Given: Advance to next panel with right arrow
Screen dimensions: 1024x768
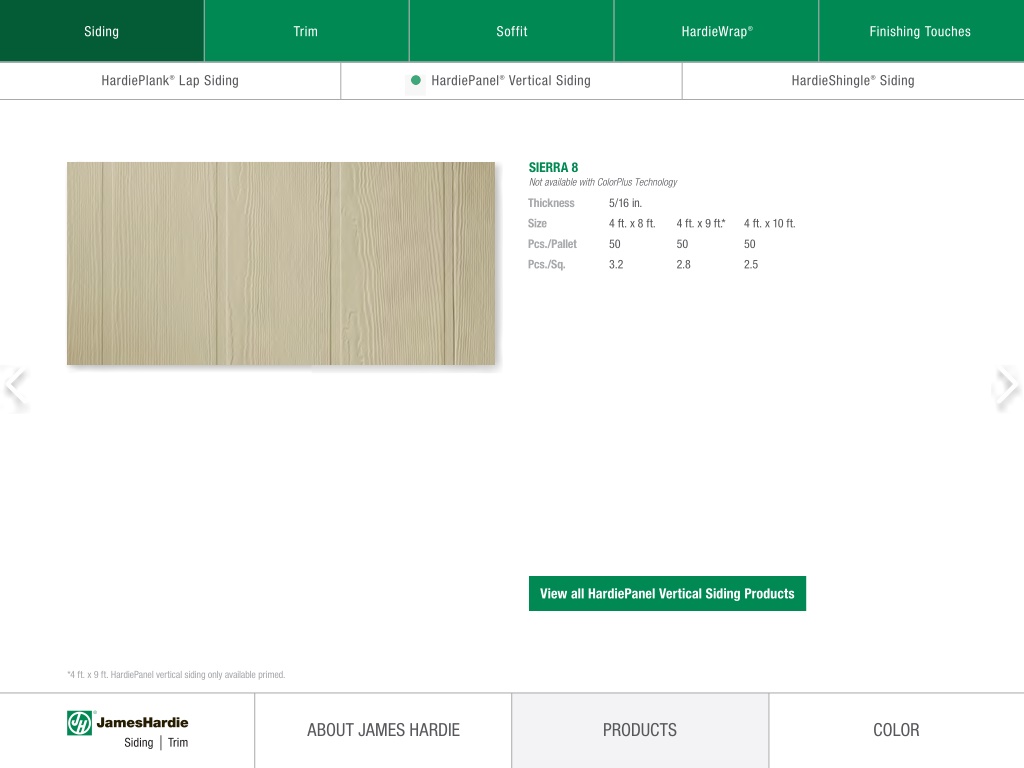Looking at the screenshot, I should tap(1008, 386).
